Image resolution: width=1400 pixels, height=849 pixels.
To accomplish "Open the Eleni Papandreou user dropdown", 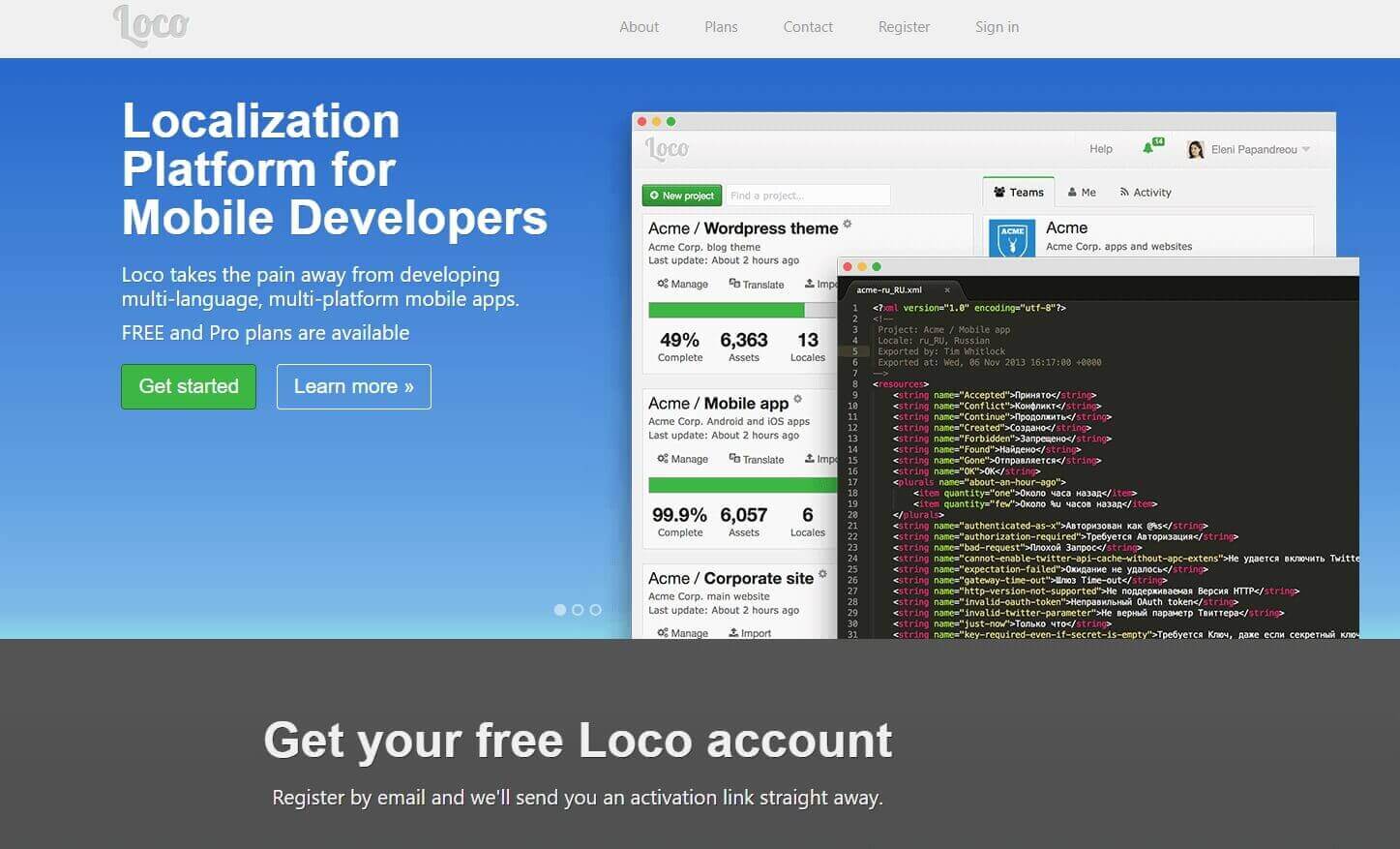I will coord(1261,149).
